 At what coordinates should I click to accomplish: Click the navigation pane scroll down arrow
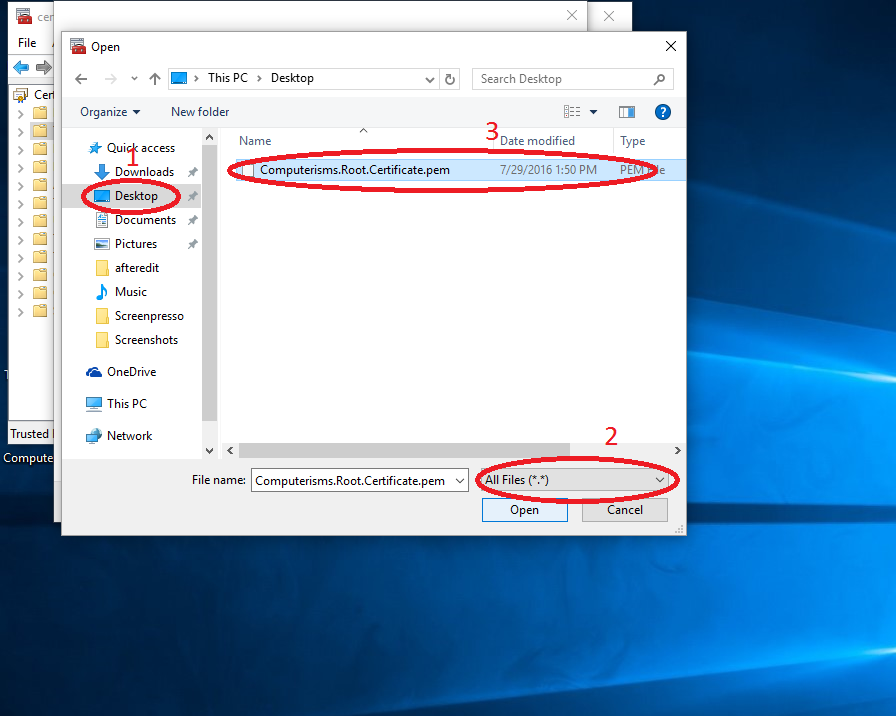[209, 451]
